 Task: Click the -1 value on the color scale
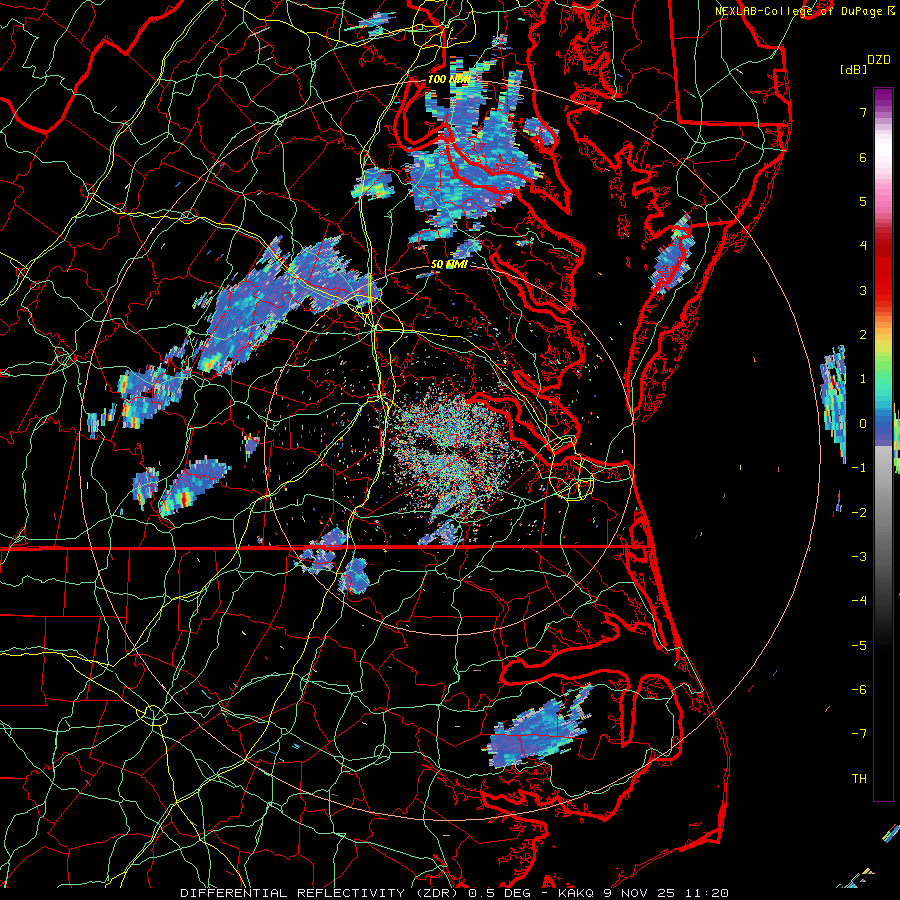pyautogui.click(x=859, y=468)
